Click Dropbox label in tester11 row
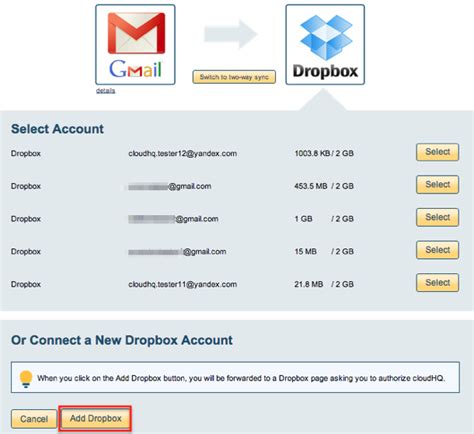This screenshot has height=434, width=474. point(26,284)
